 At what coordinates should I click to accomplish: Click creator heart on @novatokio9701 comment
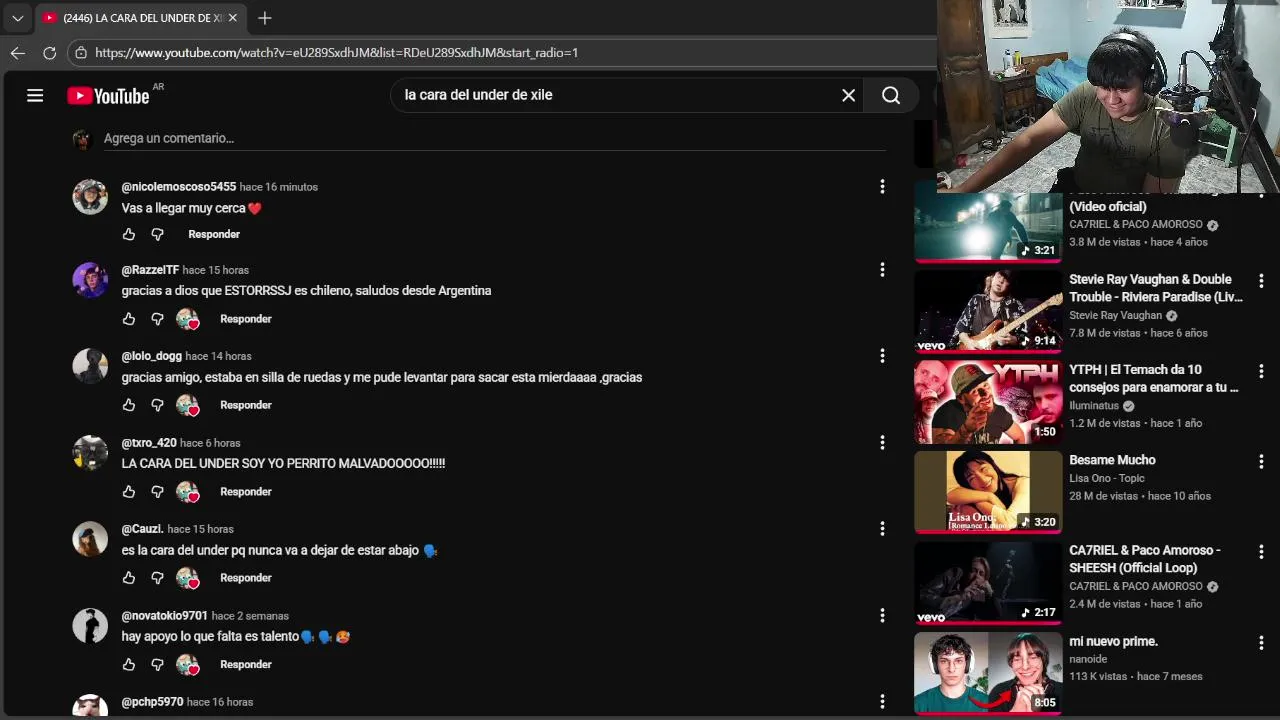[x=188, y=664]
